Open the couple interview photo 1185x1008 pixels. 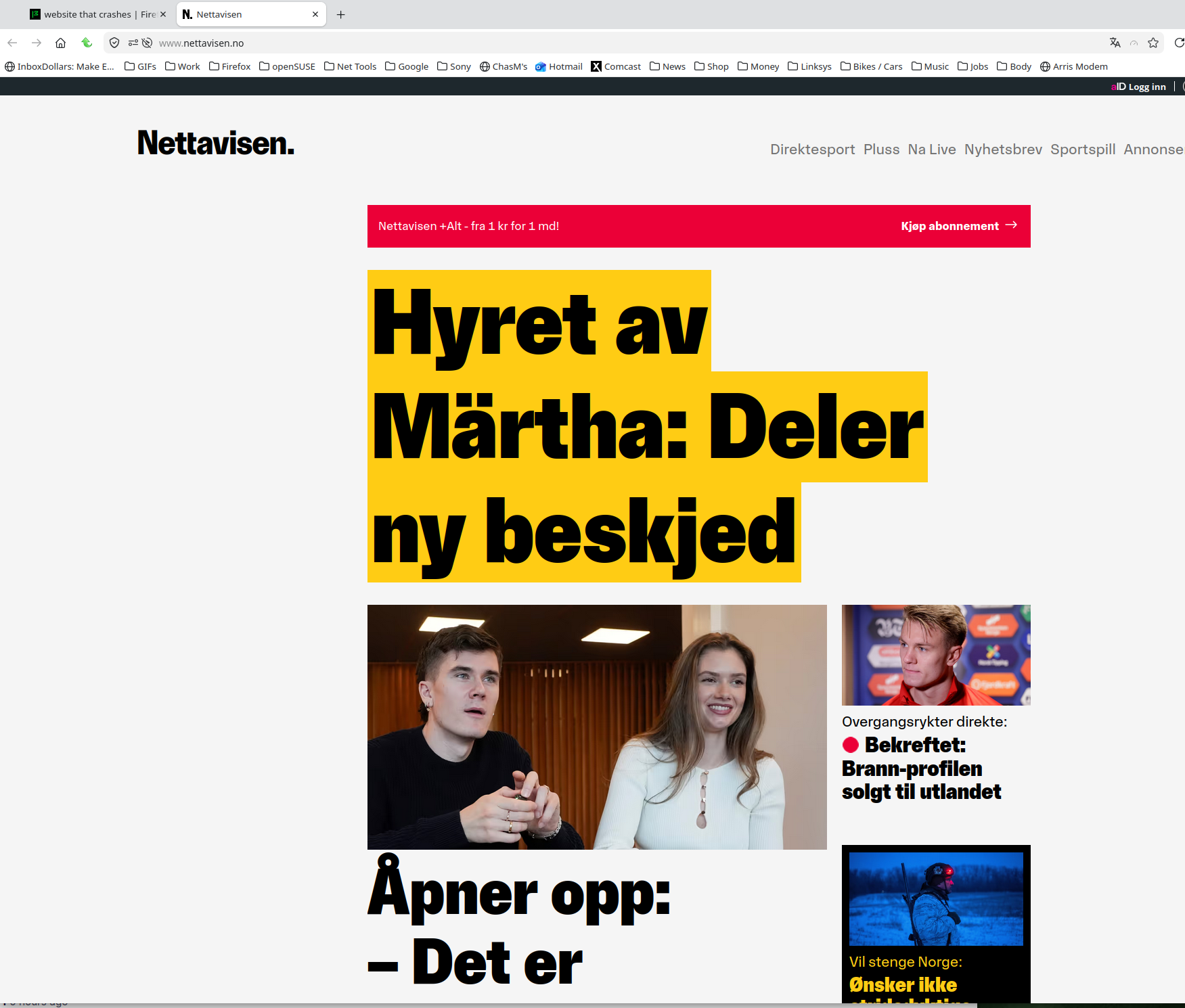597,727
